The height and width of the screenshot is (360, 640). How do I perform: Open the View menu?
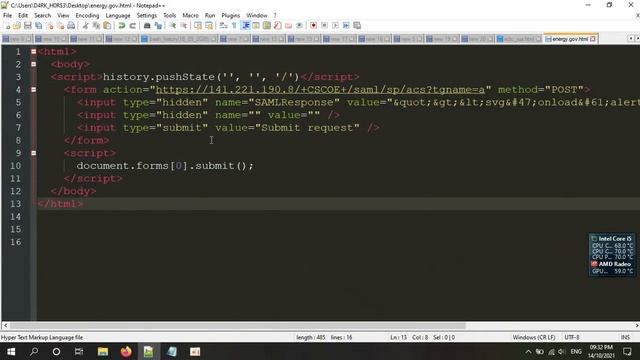pos(63,16)
